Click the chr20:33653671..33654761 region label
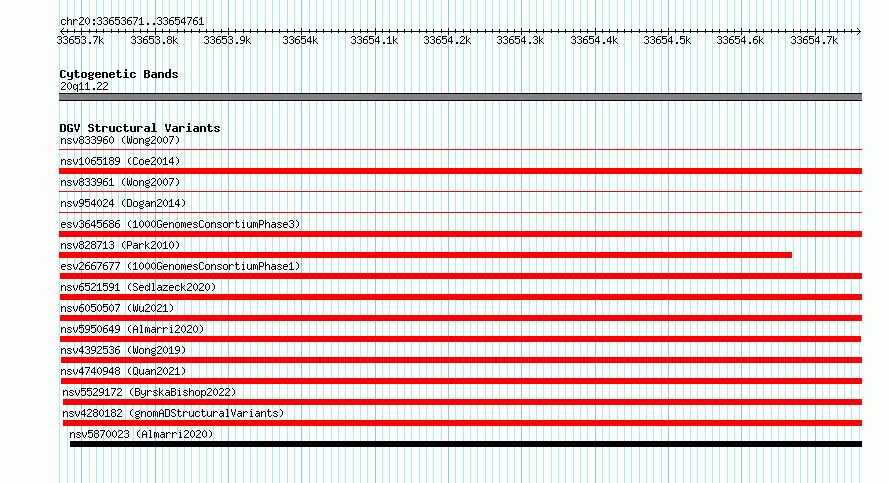The width and height of the screenshot is (890, 483). click(x=132, y=21)
